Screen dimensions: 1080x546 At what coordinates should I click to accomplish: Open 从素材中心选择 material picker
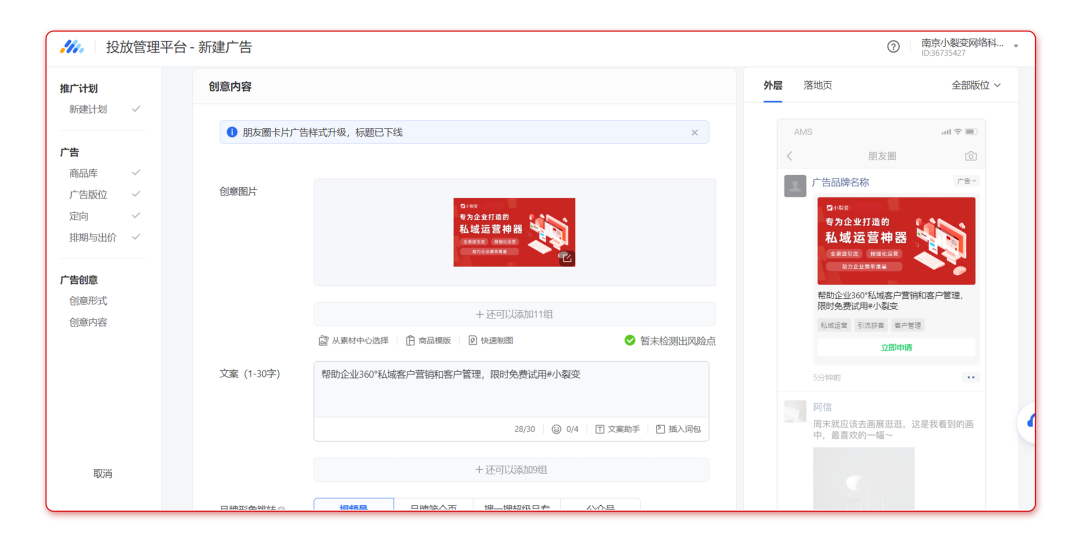coord(353,341)
